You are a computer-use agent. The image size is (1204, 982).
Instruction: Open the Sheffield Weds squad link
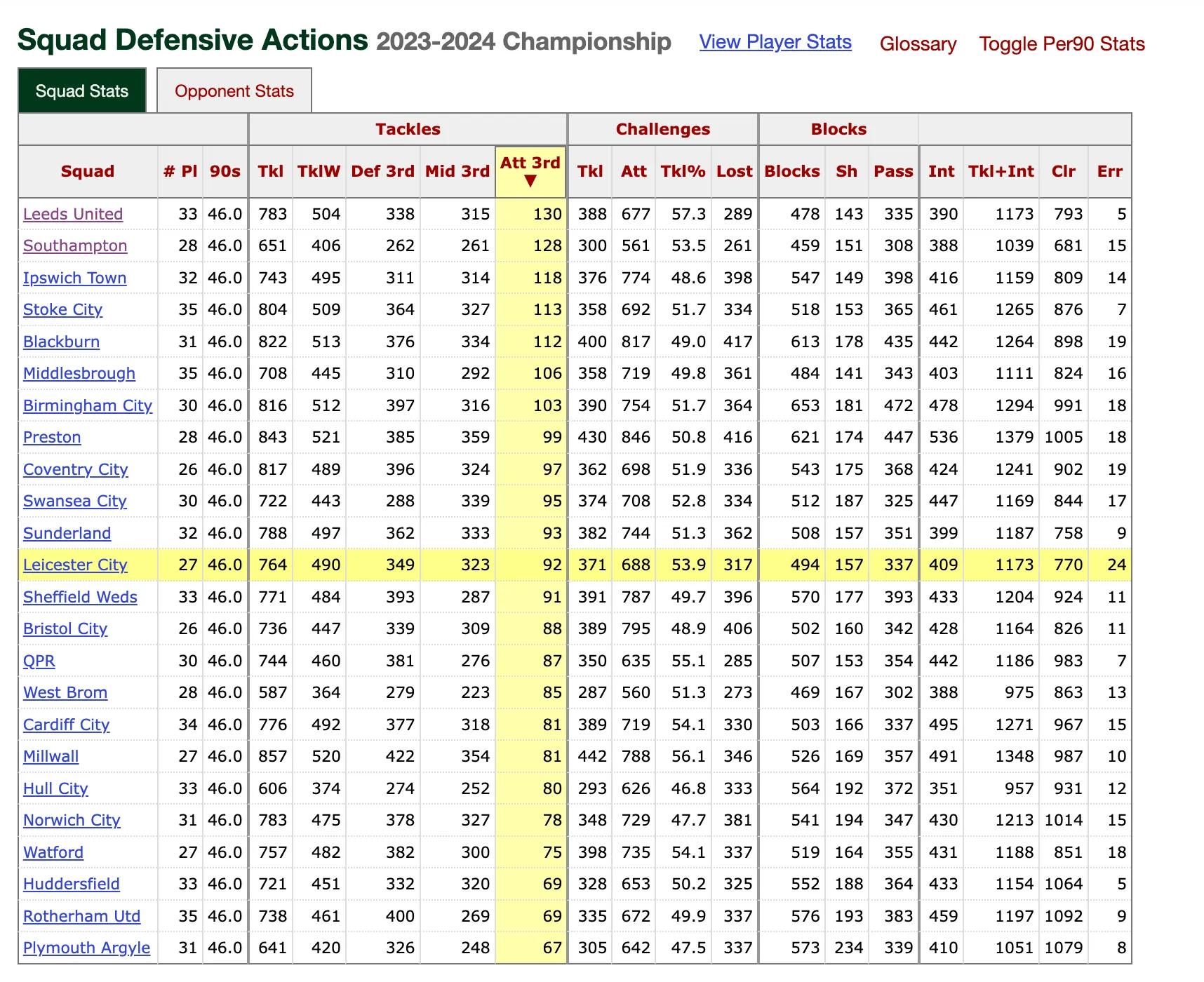(x=80, y=597)
